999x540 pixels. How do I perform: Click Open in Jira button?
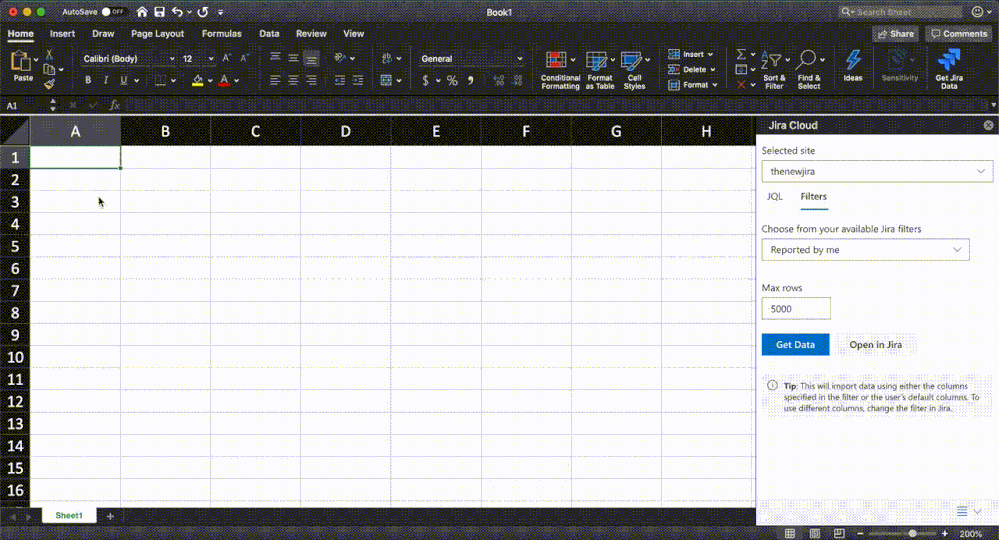(x=875, y=345)
